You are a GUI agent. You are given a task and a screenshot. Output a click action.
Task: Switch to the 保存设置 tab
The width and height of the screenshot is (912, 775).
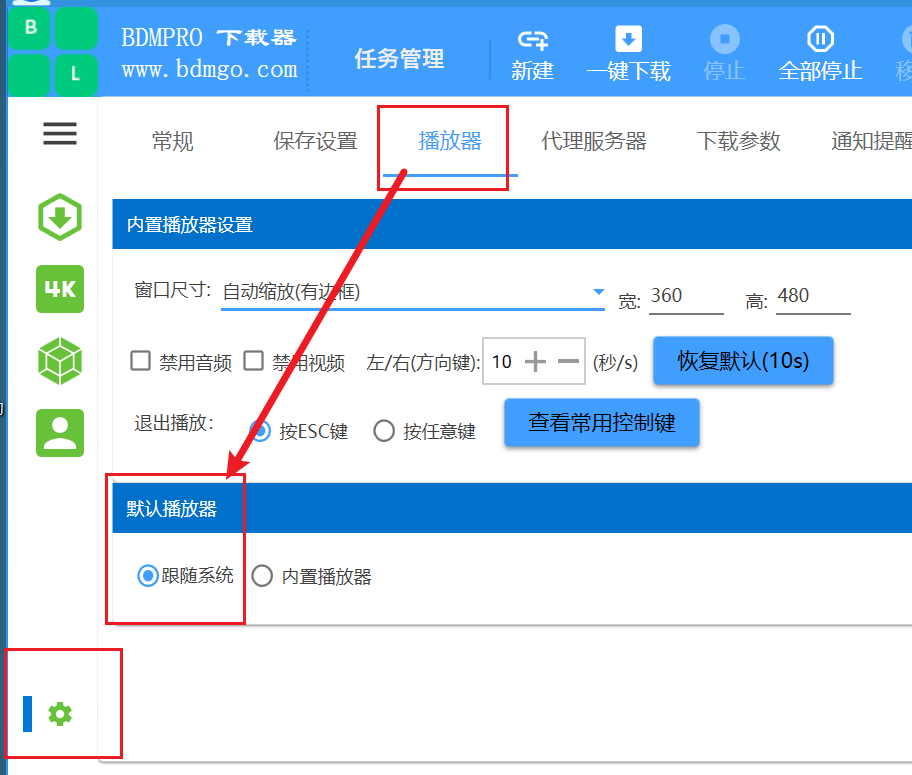(316, 141)
